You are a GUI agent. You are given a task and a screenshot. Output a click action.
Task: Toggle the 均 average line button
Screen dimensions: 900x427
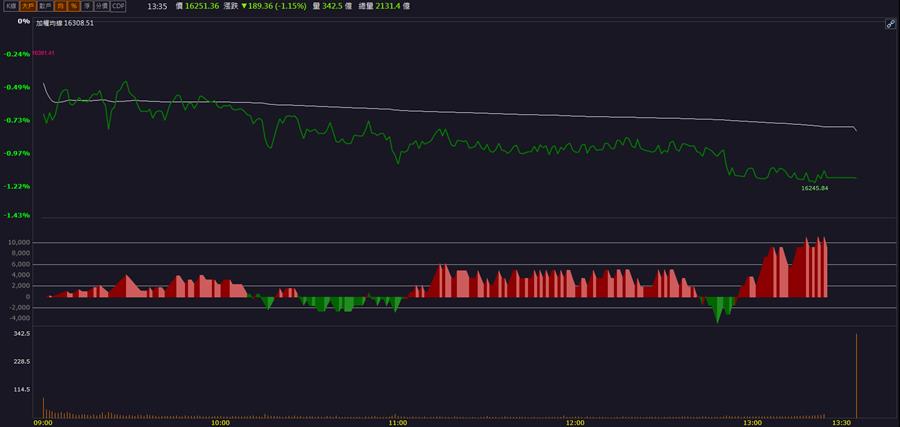pyautogui.click(x=59, y=6)
